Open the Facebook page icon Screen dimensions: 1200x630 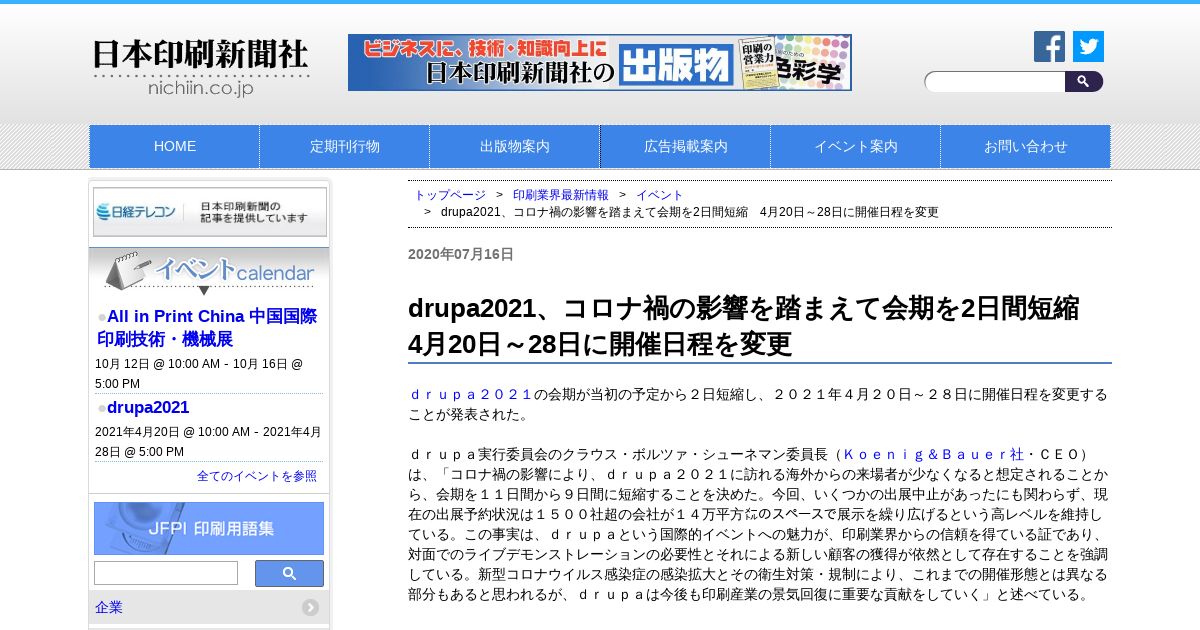1049,47
